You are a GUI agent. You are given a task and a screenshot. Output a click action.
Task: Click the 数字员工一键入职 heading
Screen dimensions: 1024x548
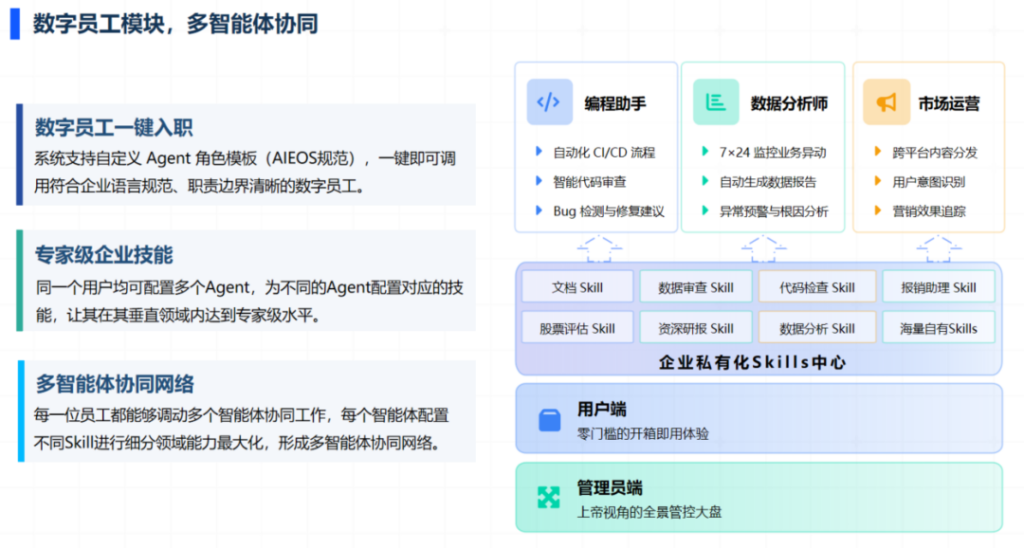click(x=114, y=128)
